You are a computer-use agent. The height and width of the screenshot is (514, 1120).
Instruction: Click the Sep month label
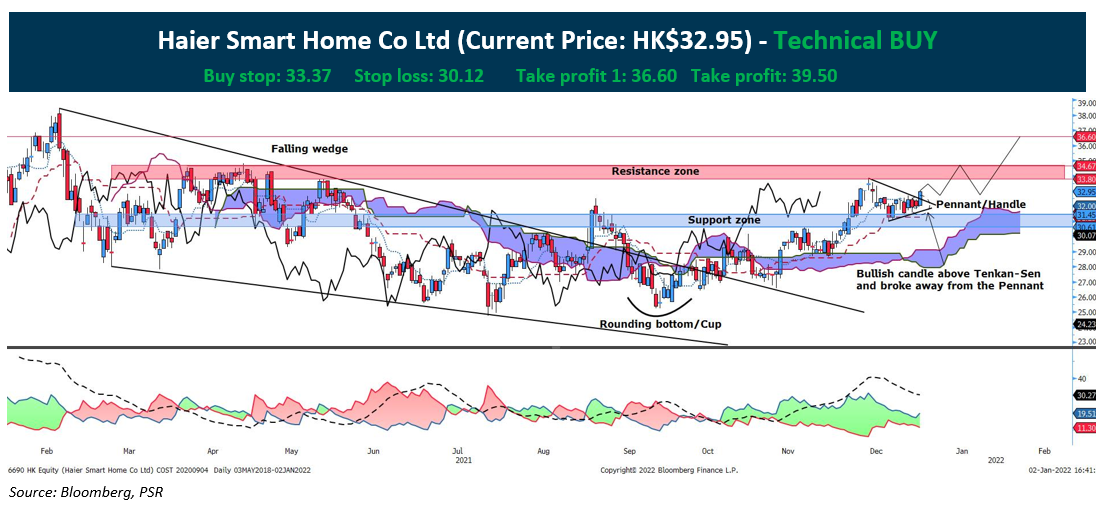629,451
